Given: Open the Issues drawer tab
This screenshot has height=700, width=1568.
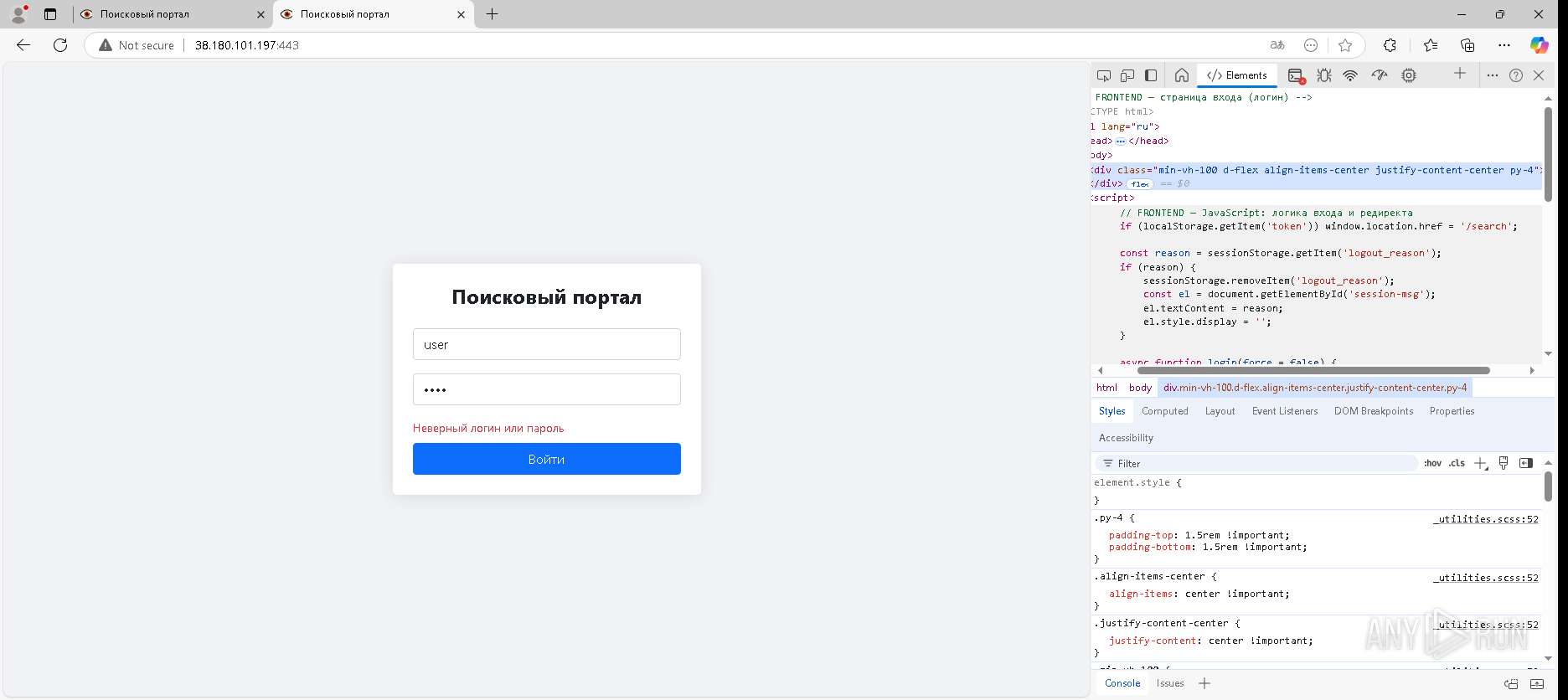Looking at the screenshot, I should [x=1170, y=683].
